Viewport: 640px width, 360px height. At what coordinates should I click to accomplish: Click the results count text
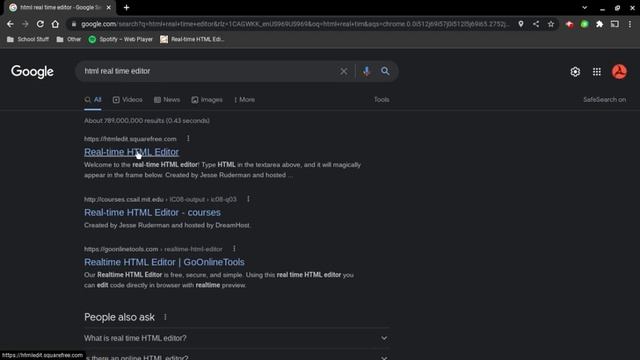(x=147, y=121)
